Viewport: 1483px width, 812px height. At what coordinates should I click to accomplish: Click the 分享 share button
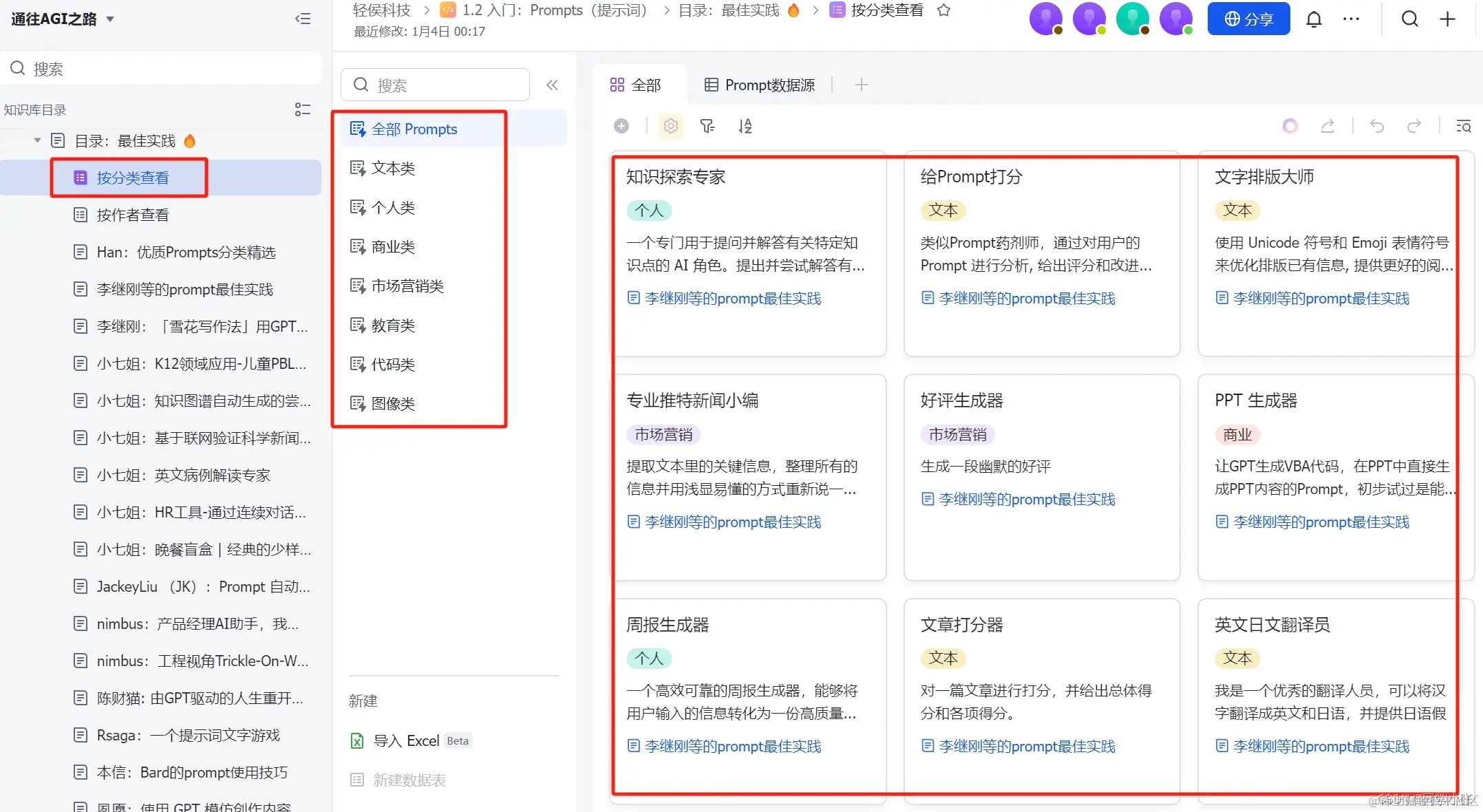1248,19
